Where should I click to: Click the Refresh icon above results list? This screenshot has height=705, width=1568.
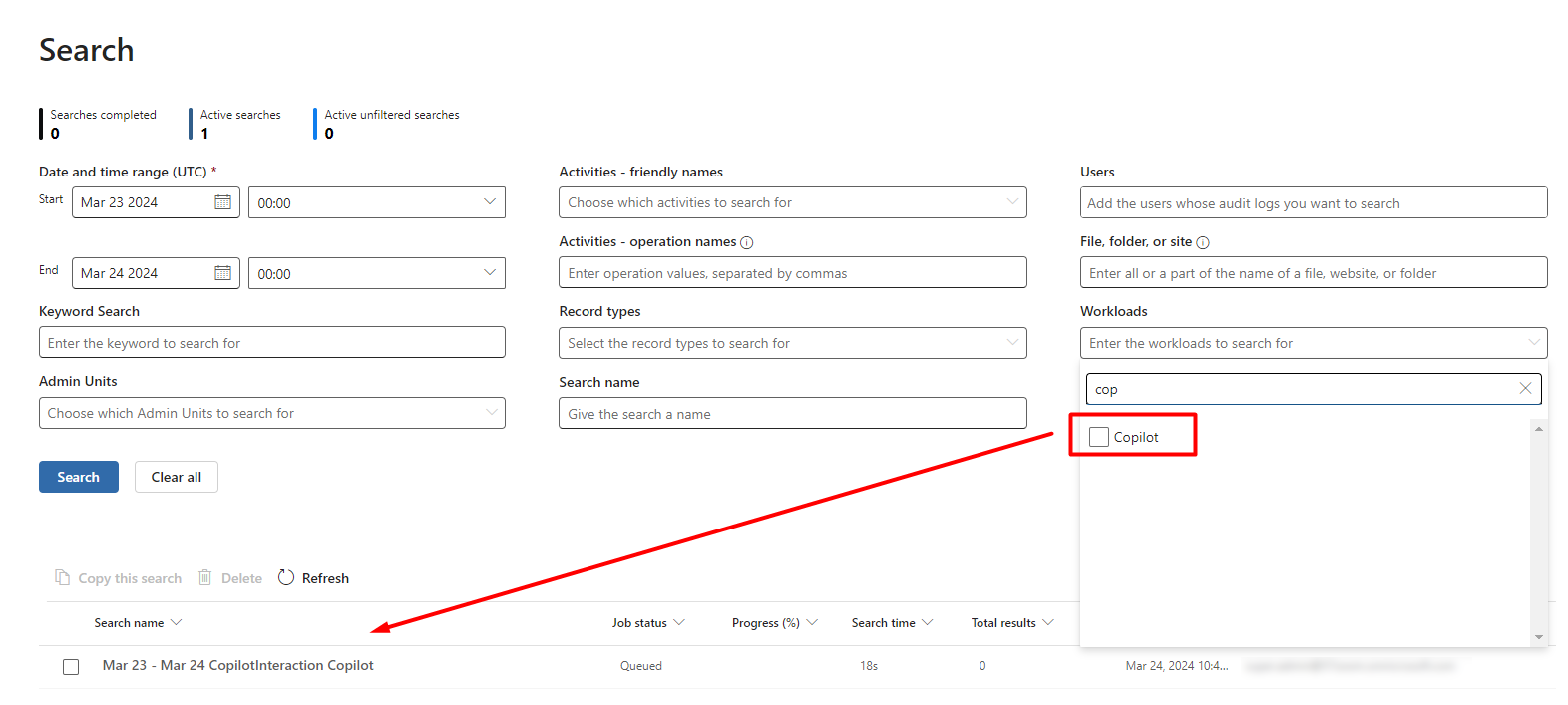(x=286, y=577)
